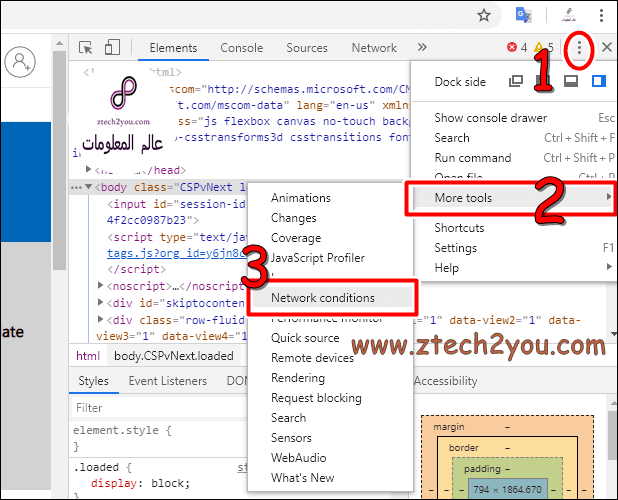
Task: Open the tags.js script link
Action: point(176,253)
